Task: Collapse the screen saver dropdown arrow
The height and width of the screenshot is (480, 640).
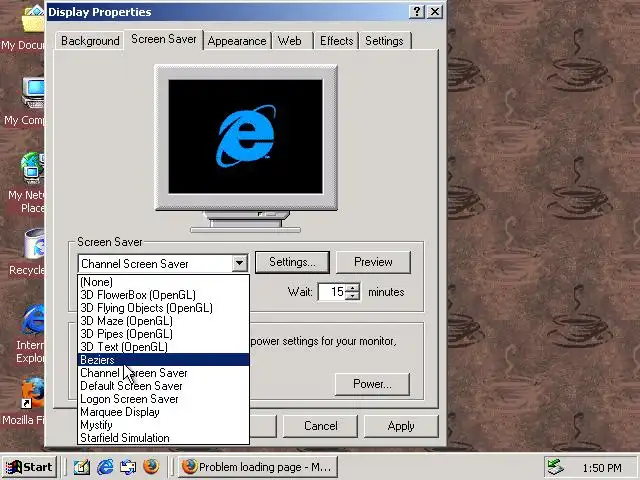Action: (240, 263)
